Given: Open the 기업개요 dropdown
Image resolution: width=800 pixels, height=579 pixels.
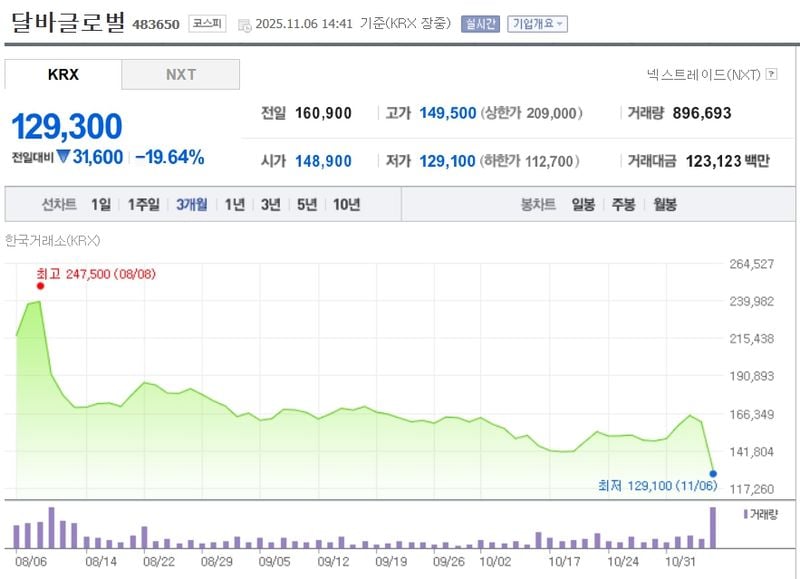Looking at the screenshot, I should click(537, 23).
